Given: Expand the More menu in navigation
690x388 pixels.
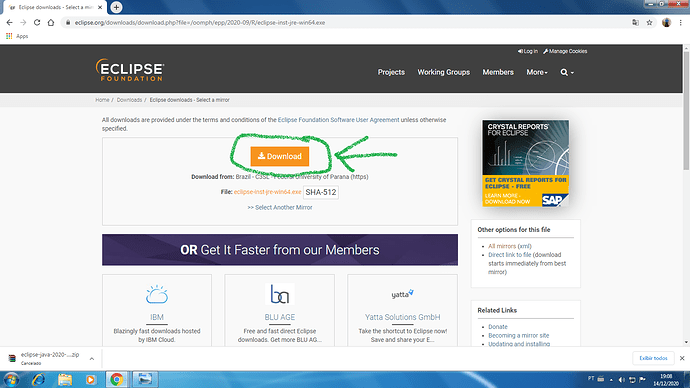Looking at the screenshot, I should 537,72.
